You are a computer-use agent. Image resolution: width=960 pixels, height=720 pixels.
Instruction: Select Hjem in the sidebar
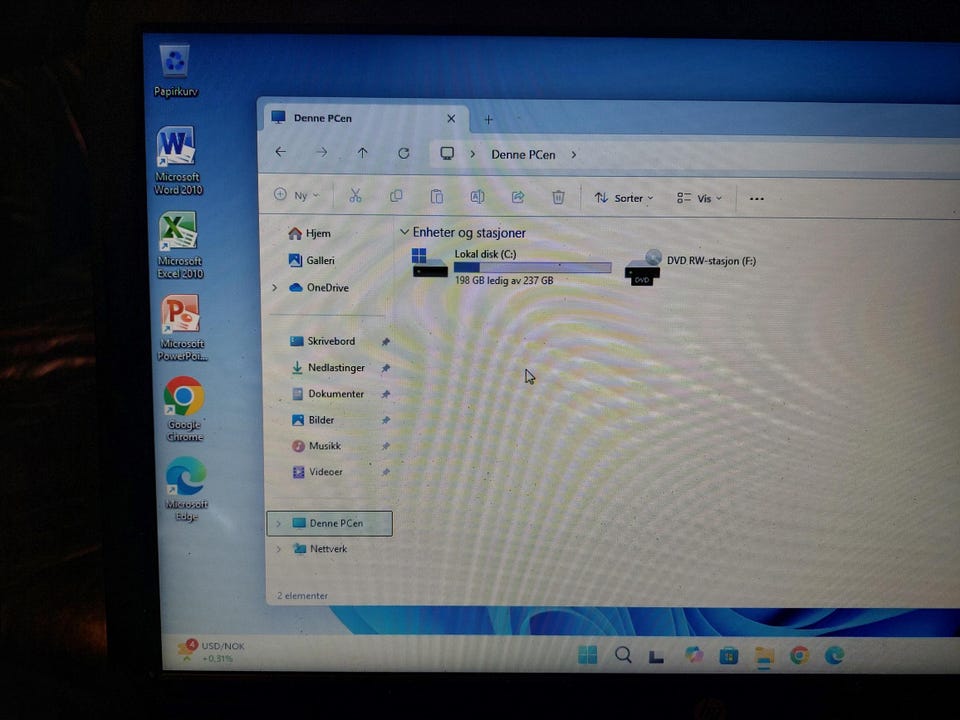pos(310,233)
